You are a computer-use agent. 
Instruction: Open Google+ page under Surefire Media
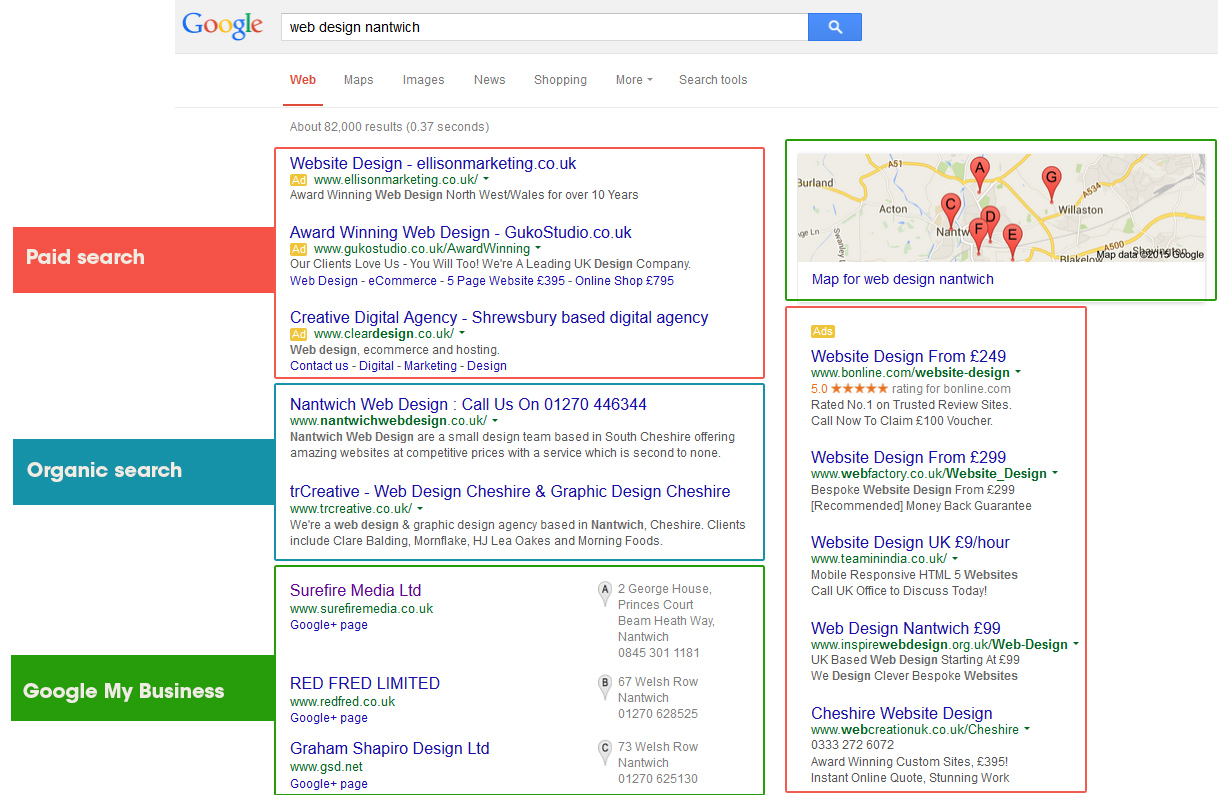point(329,625)
